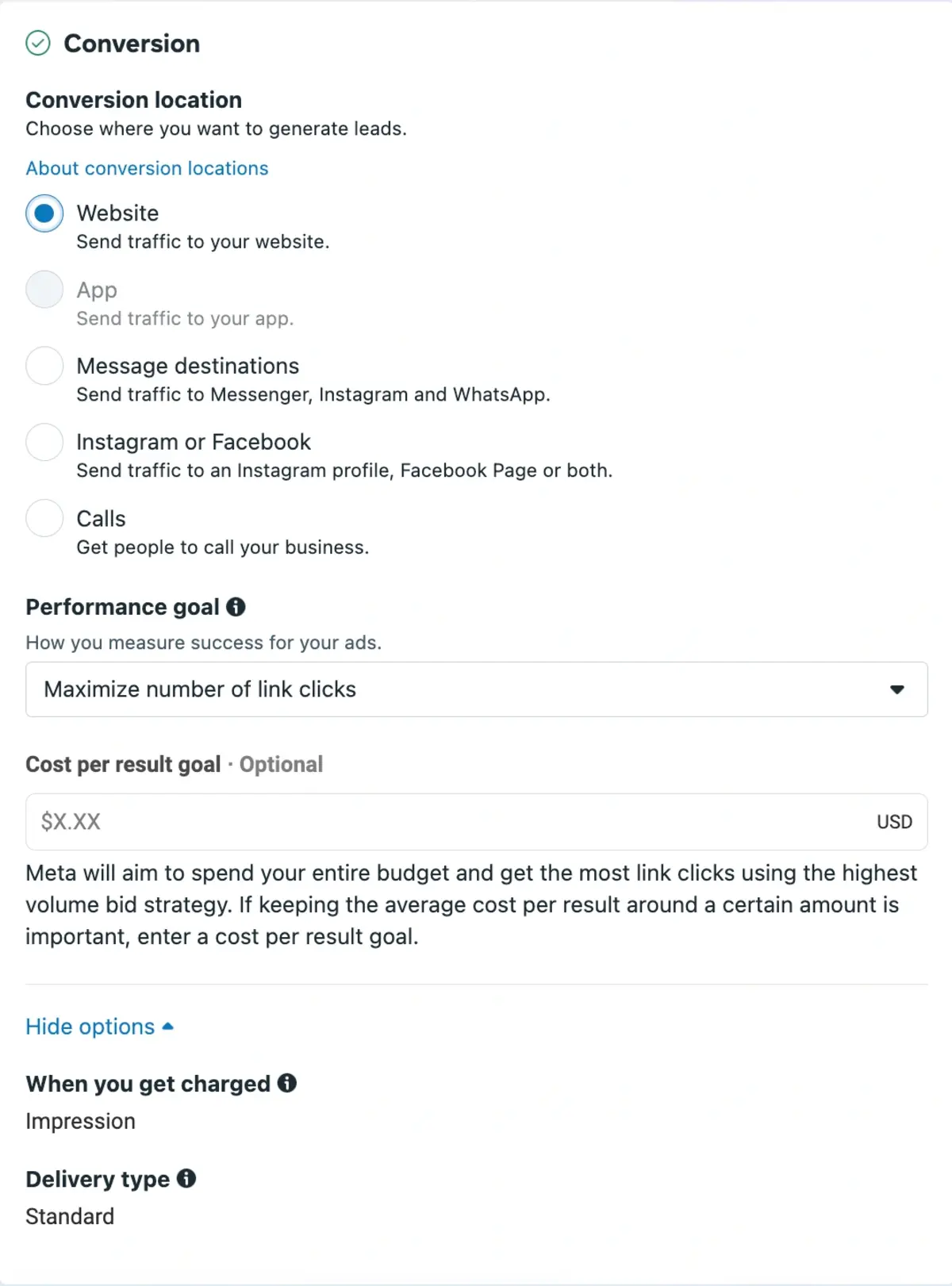
Task: Click the Delivery type info icon
Action: pos(186,1178)
